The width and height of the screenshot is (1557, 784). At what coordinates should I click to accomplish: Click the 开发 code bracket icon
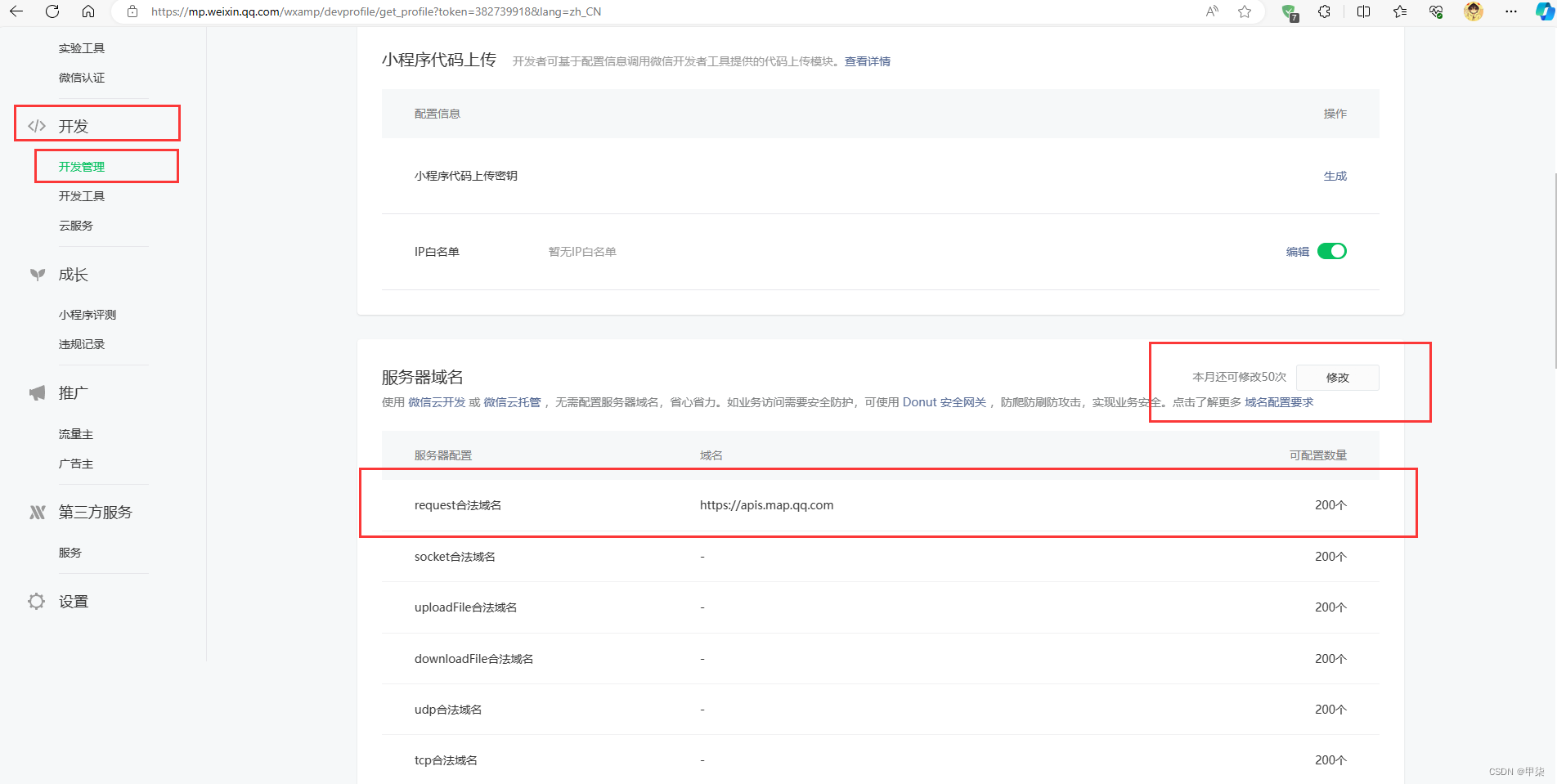point(37,126)
